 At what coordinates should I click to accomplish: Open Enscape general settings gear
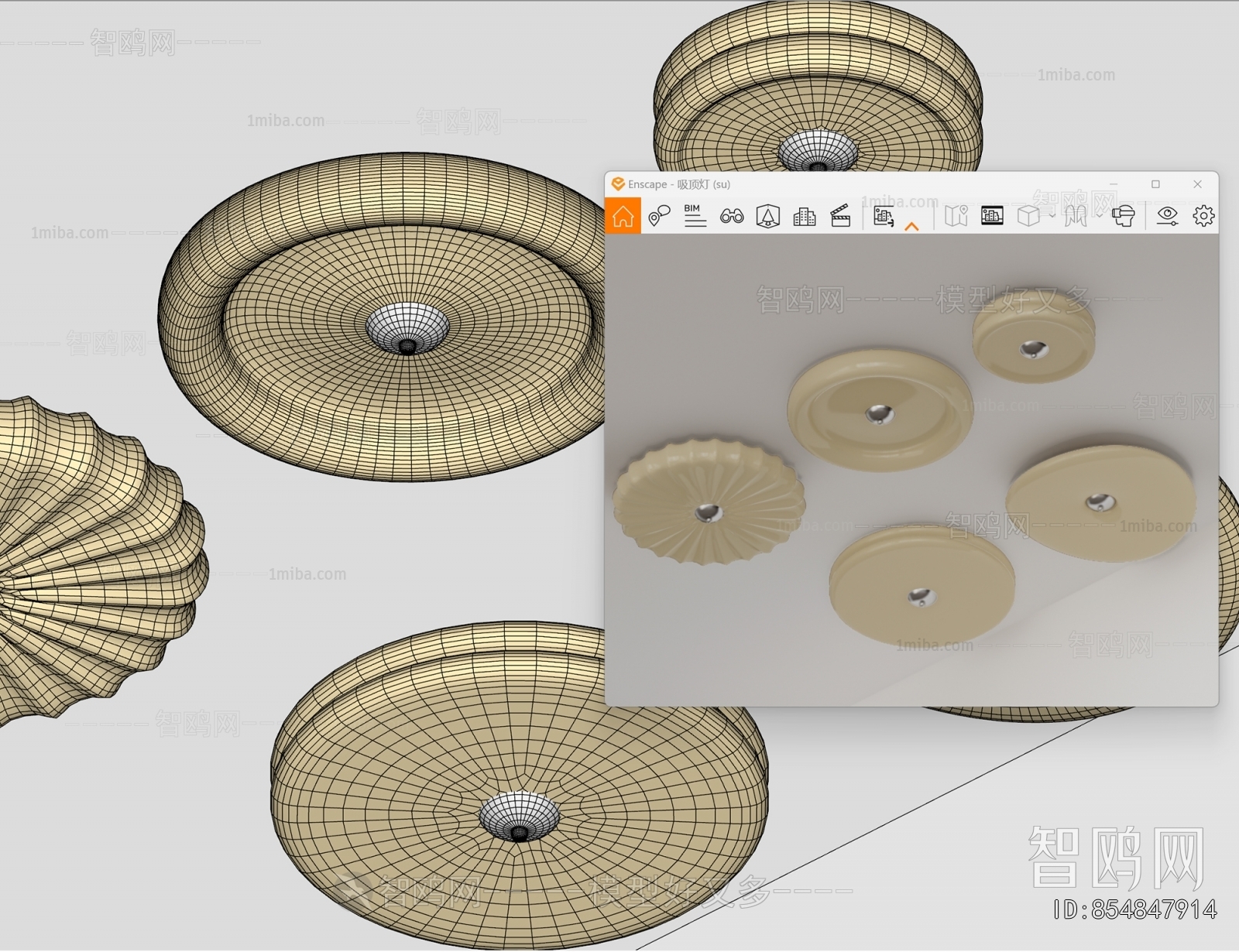1203,216
